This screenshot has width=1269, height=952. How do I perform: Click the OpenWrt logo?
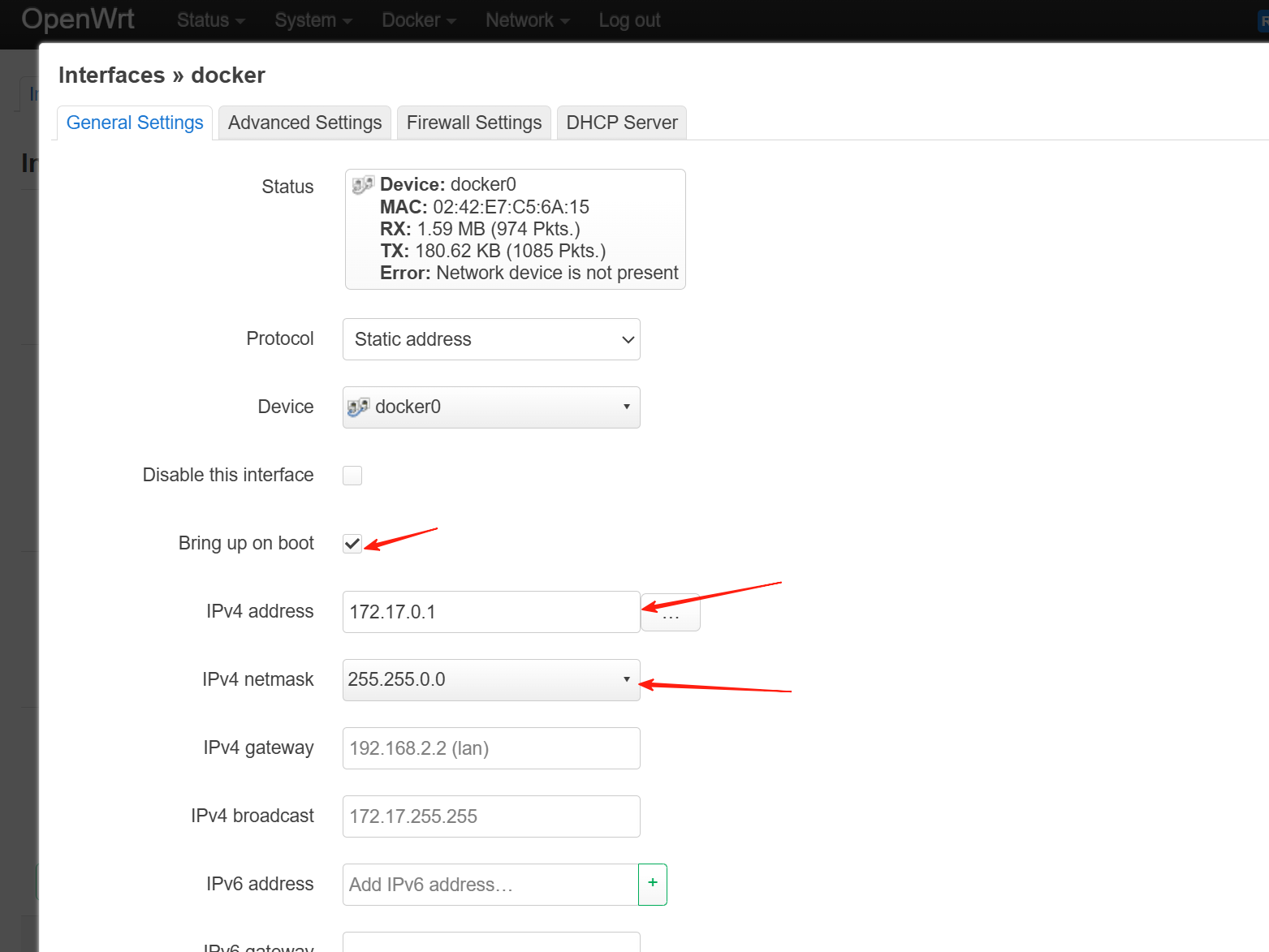click(78, 19)
